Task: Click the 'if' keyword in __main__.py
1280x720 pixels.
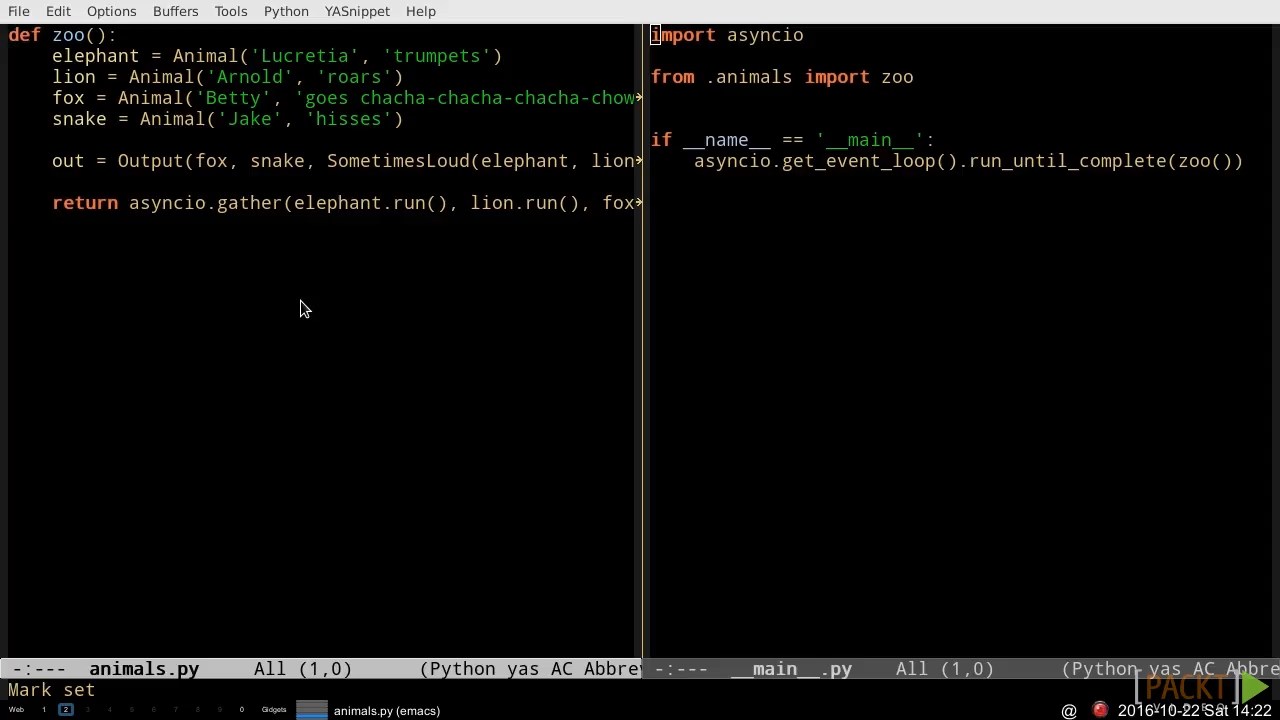Action: (661, 140)
